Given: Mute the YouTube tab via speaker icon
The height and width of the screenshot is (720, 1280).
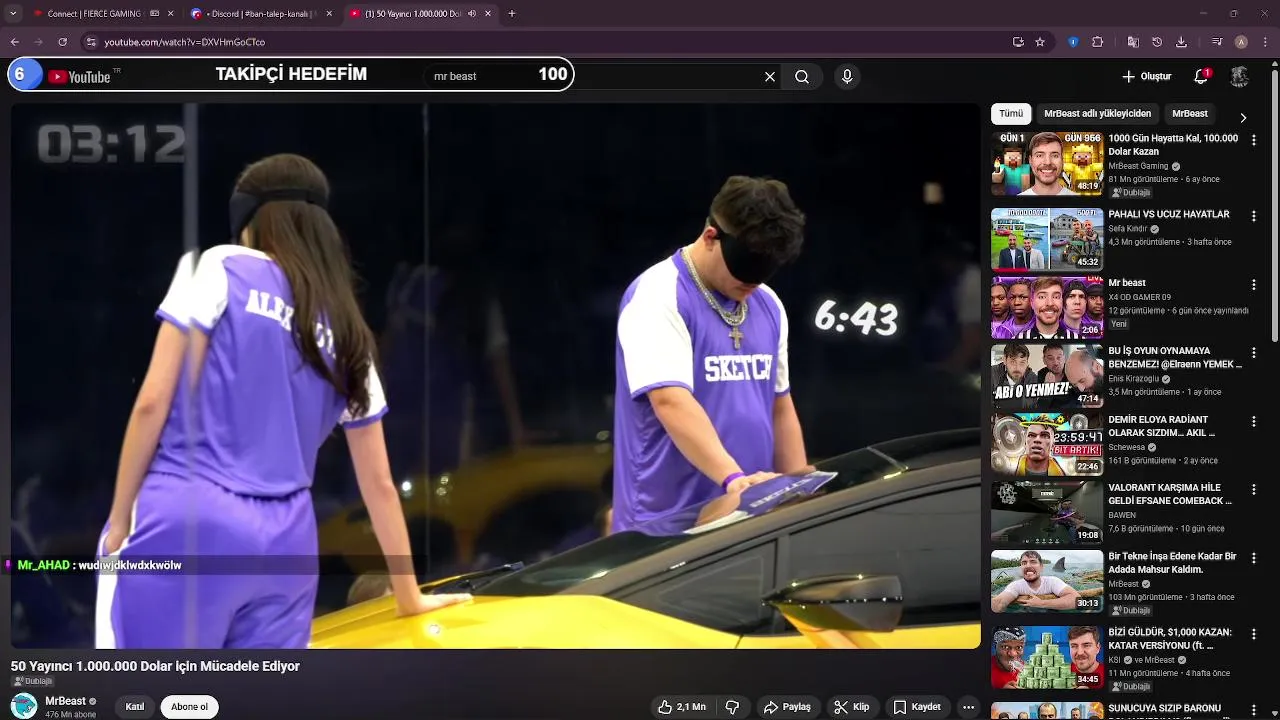Looking at the screenshot, I should 471,13.
